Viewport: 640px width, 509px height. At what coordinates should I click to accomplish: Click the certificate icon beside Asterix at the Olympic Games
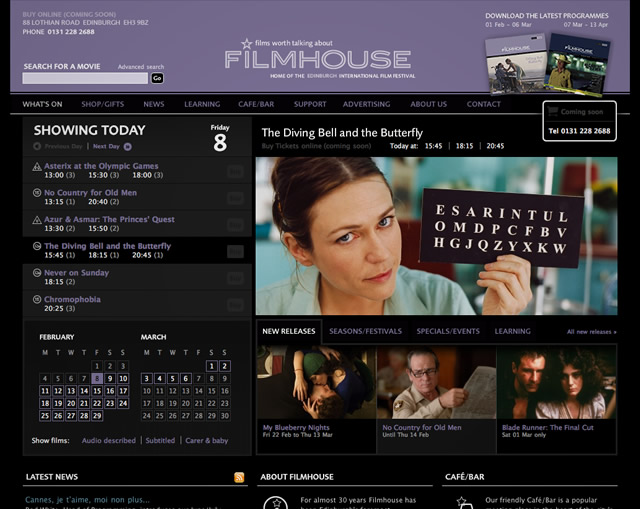pyautogui.click(x=37, y=167)
